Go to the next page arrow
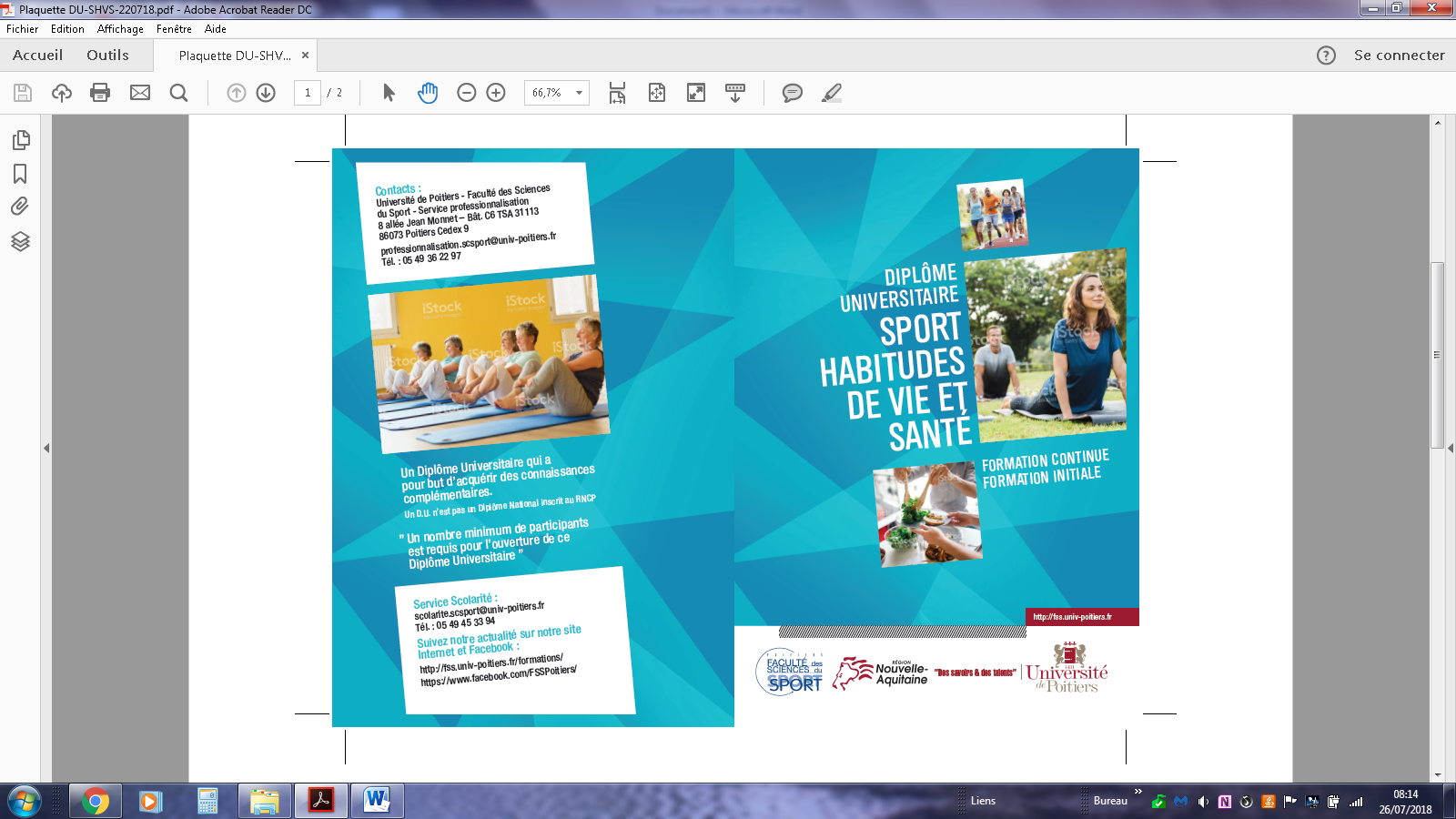1456x819 pixels. tap(266, 93)
